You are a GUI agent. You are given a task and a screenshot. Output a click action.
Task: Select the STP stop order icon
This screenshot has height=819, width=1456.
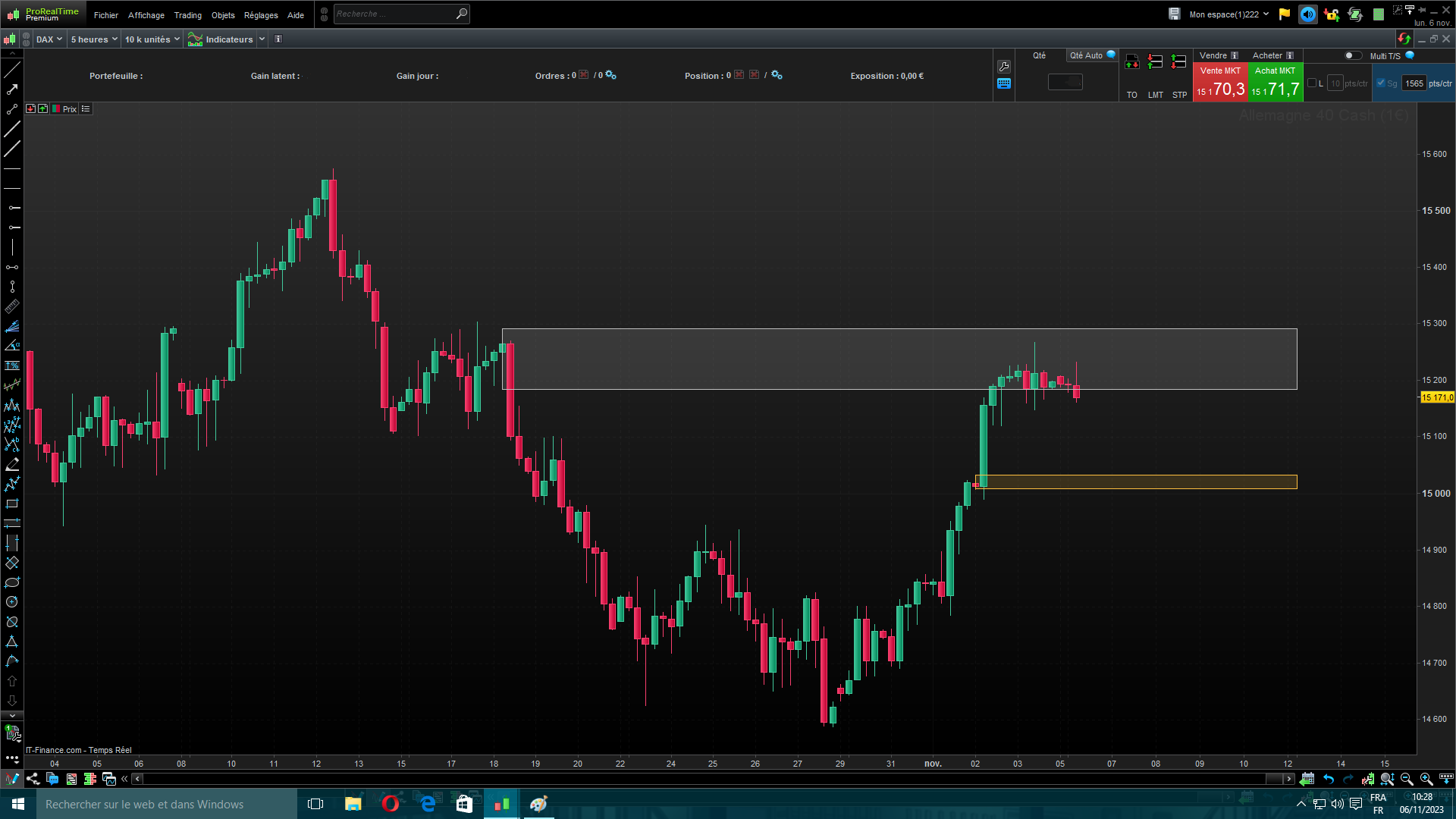point(1178,63)
